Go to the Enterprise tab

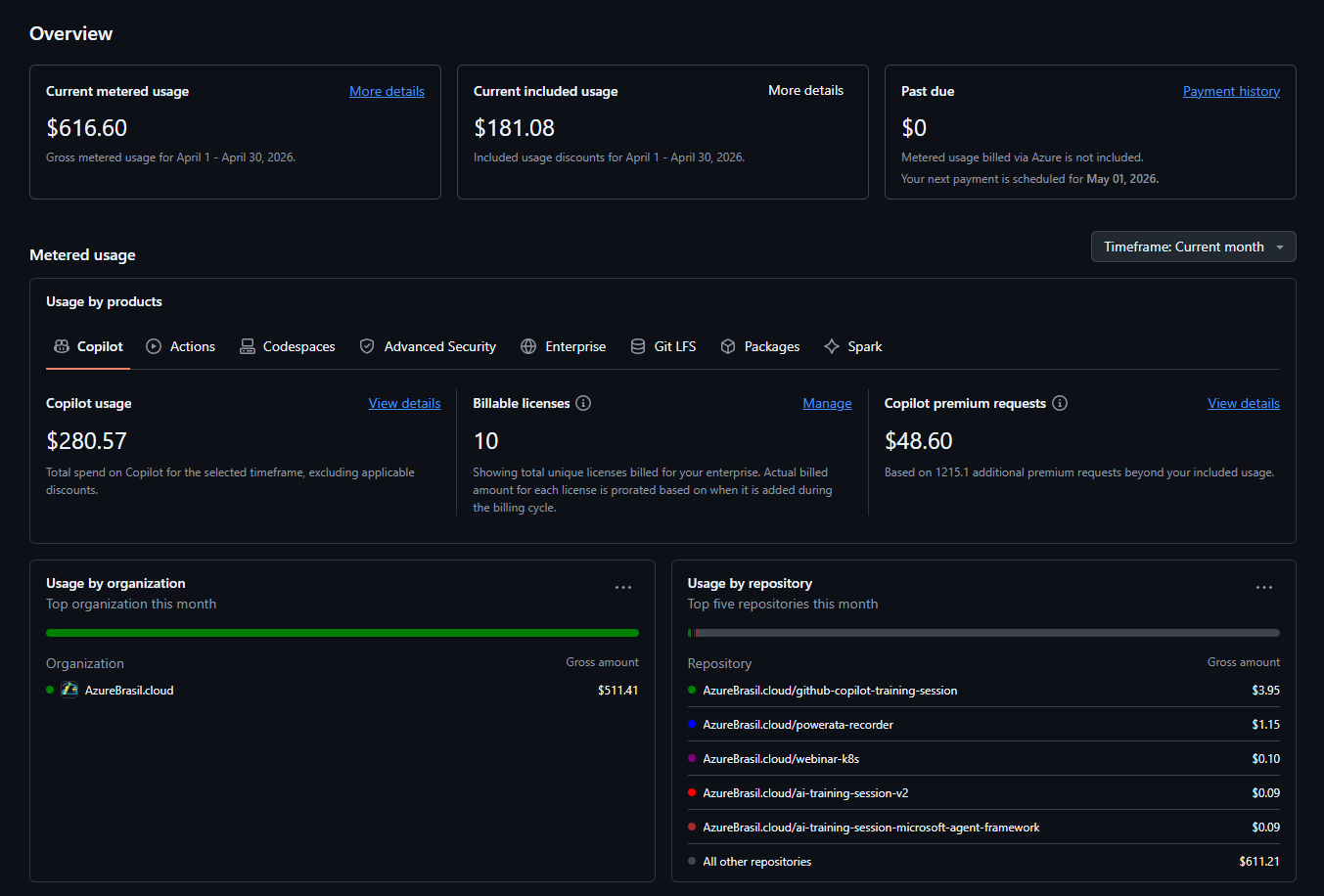coord(564,346)
